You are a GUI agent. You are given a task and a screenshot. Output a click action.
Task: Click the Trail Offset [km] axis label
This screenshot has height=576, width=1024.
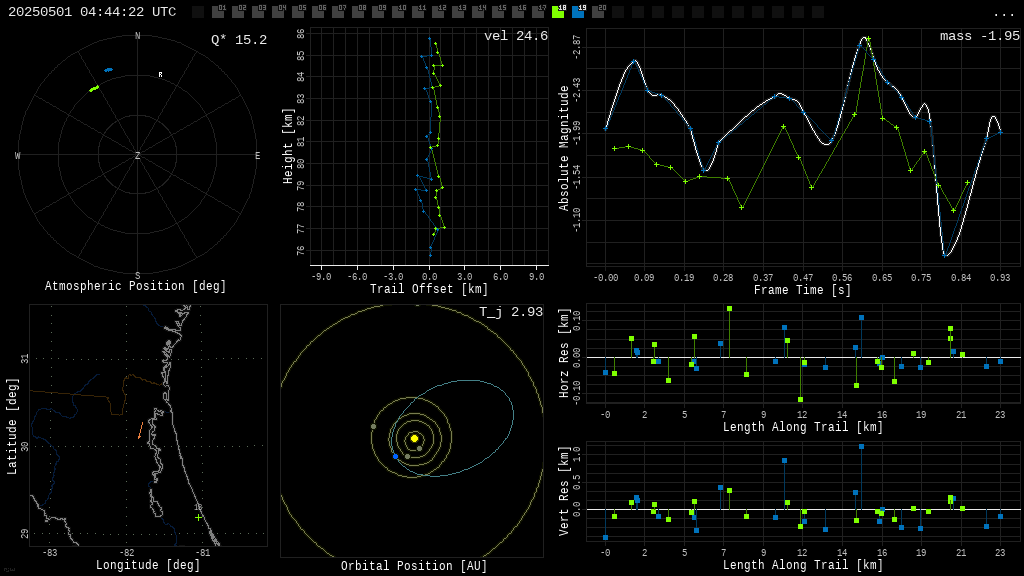(x=428, y=289)
